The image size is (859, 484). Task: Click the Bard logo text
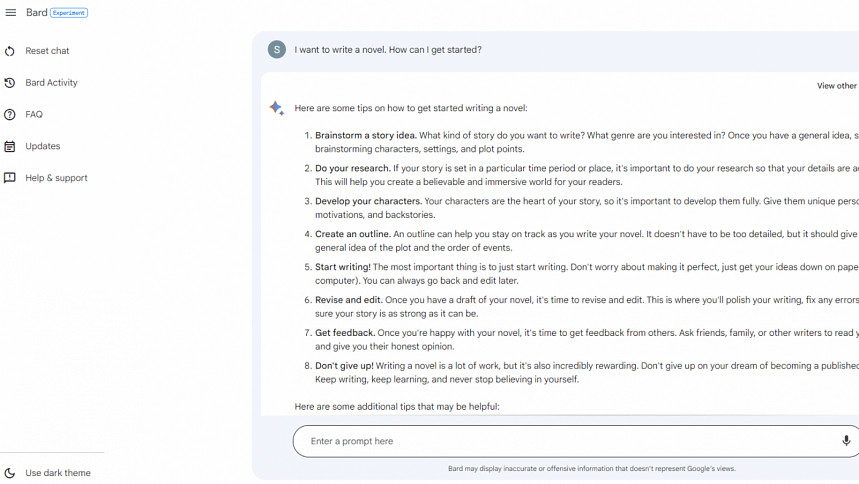(x=36, y=13)
